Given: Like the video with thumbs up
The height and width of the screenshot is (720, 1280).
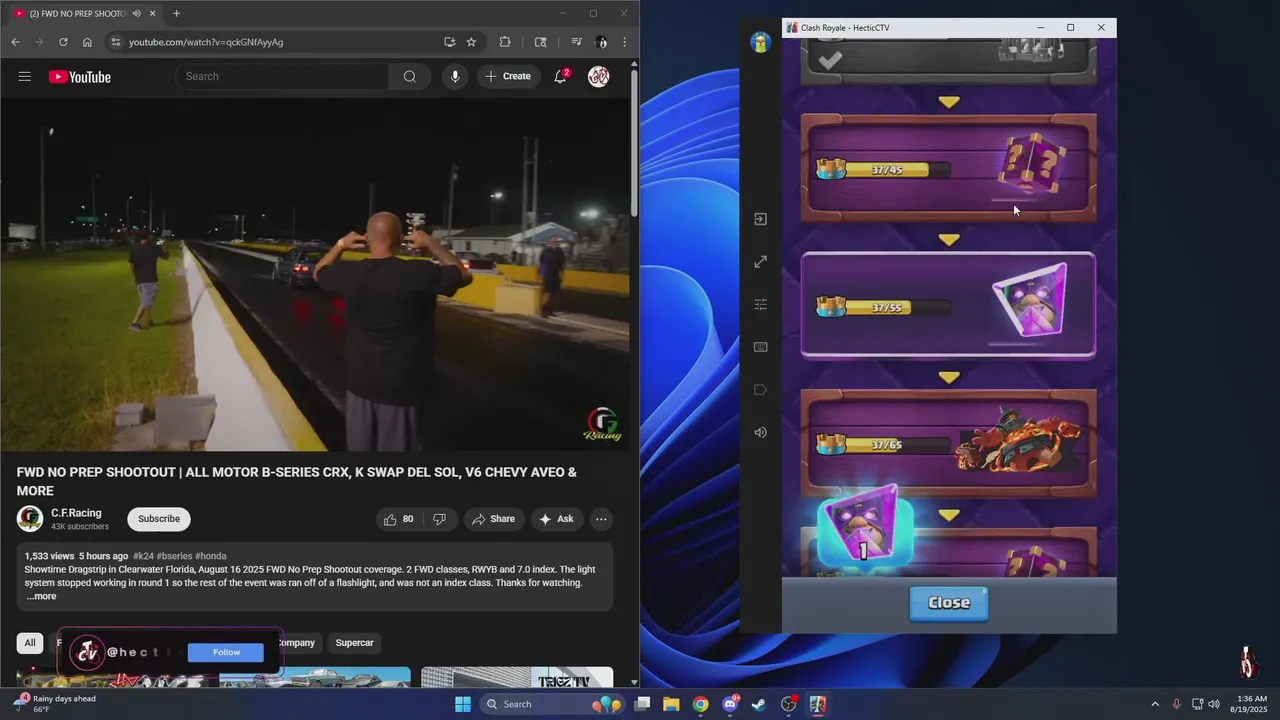Looking at the screenshot, I should [398, 519].
